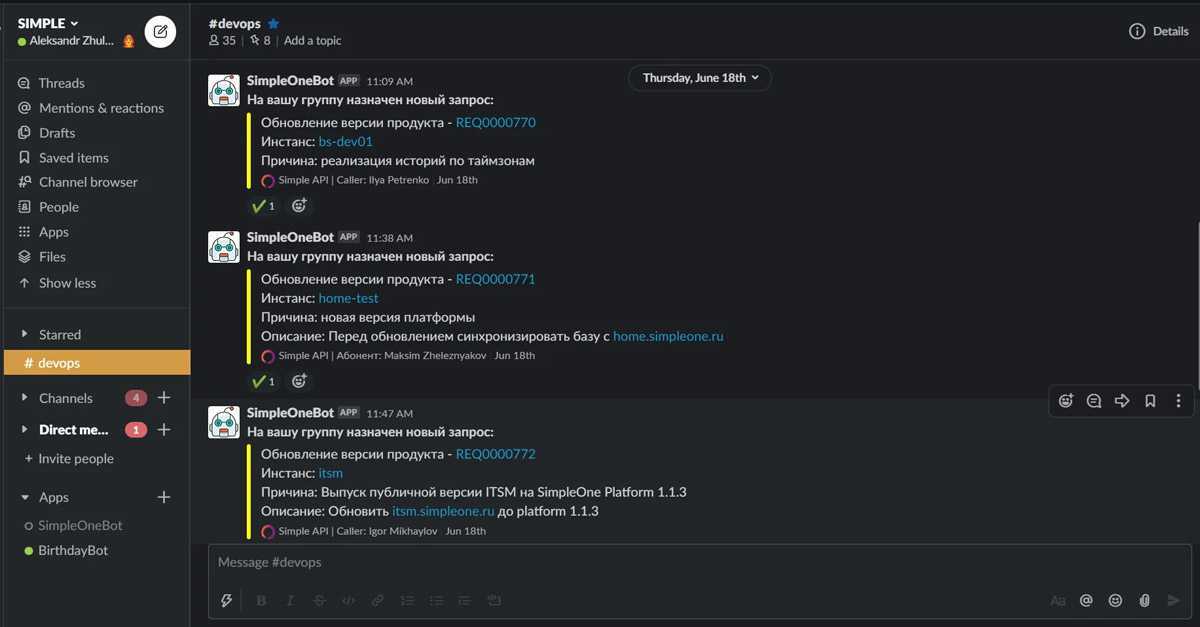Image resolution: width=1200 pixels, height=627 pixels.
Task: Open the SIMPLE workspace menu
Action: 48,23
